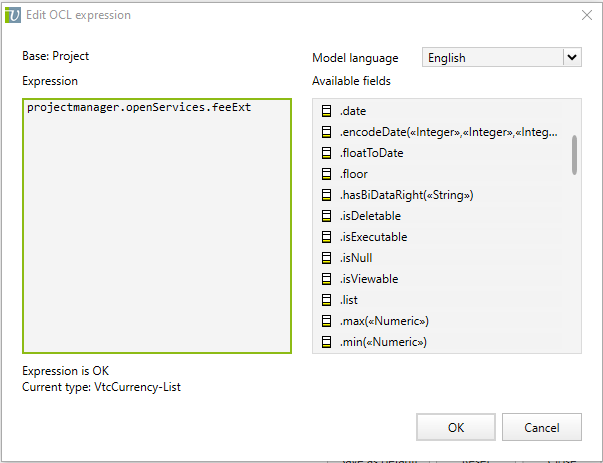
Task: Click the icon beside .date field
Action: point(326,111)
